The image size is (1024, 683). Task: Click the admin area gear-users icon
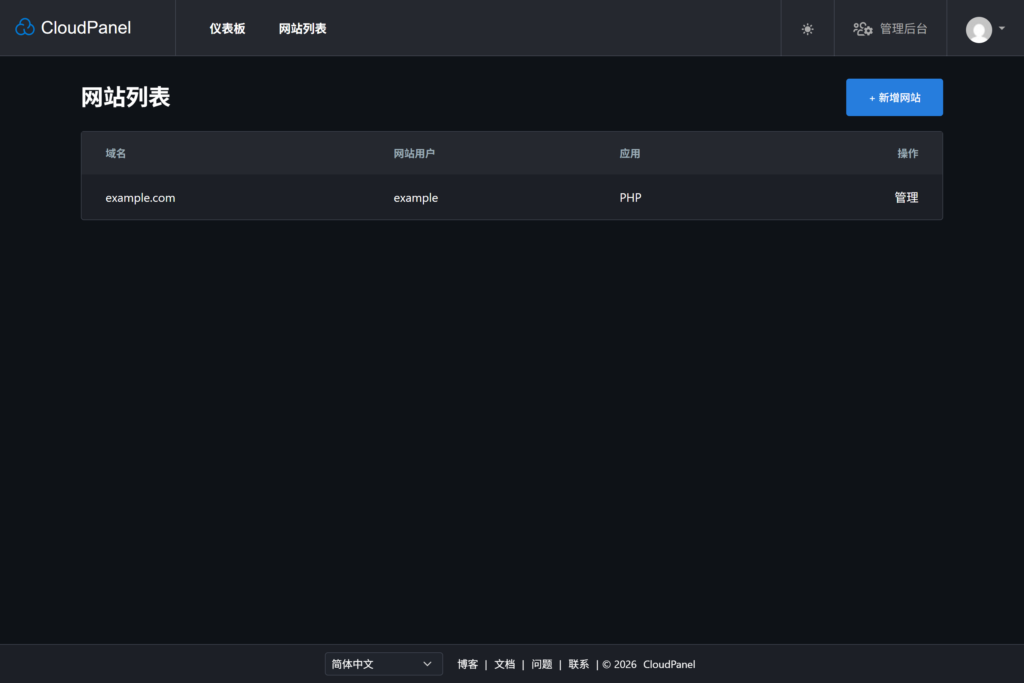pyautogui.click(x=863, y=29)
